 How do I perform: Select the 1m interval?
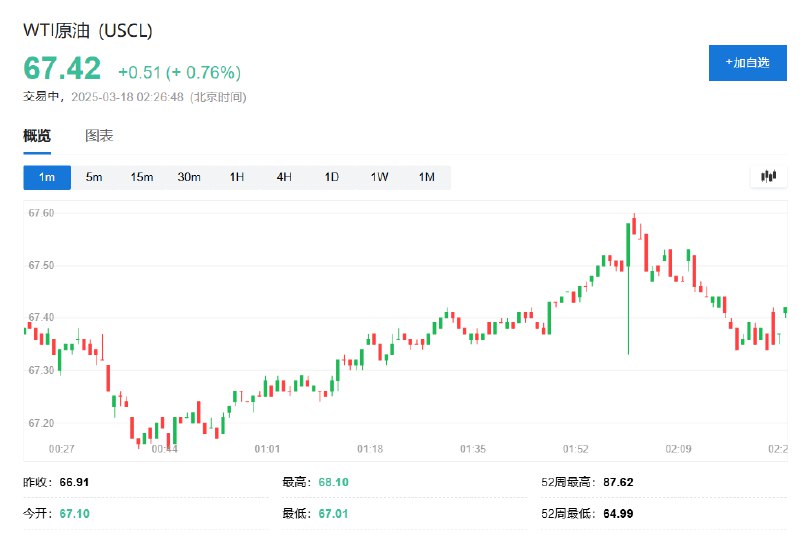[x=47, y=177]
